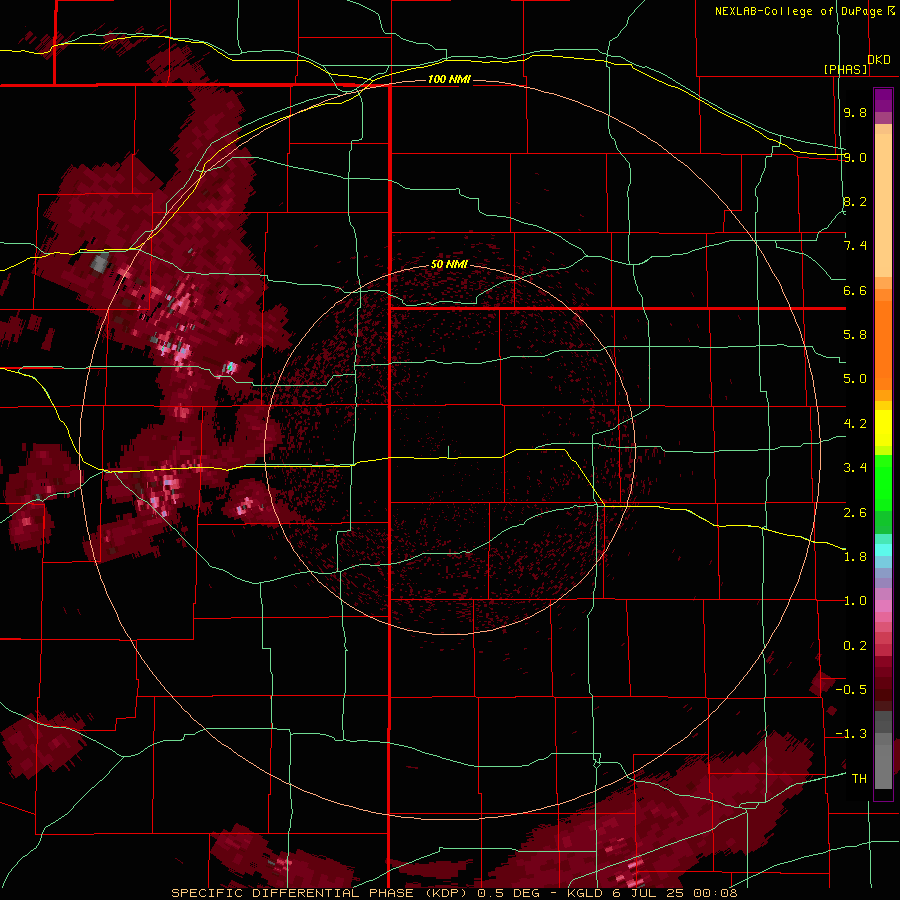The image size is (900, 900).
Task: Select the 9.0 value on the color scale
Action: pyautogui.click(x=855, y=157)
